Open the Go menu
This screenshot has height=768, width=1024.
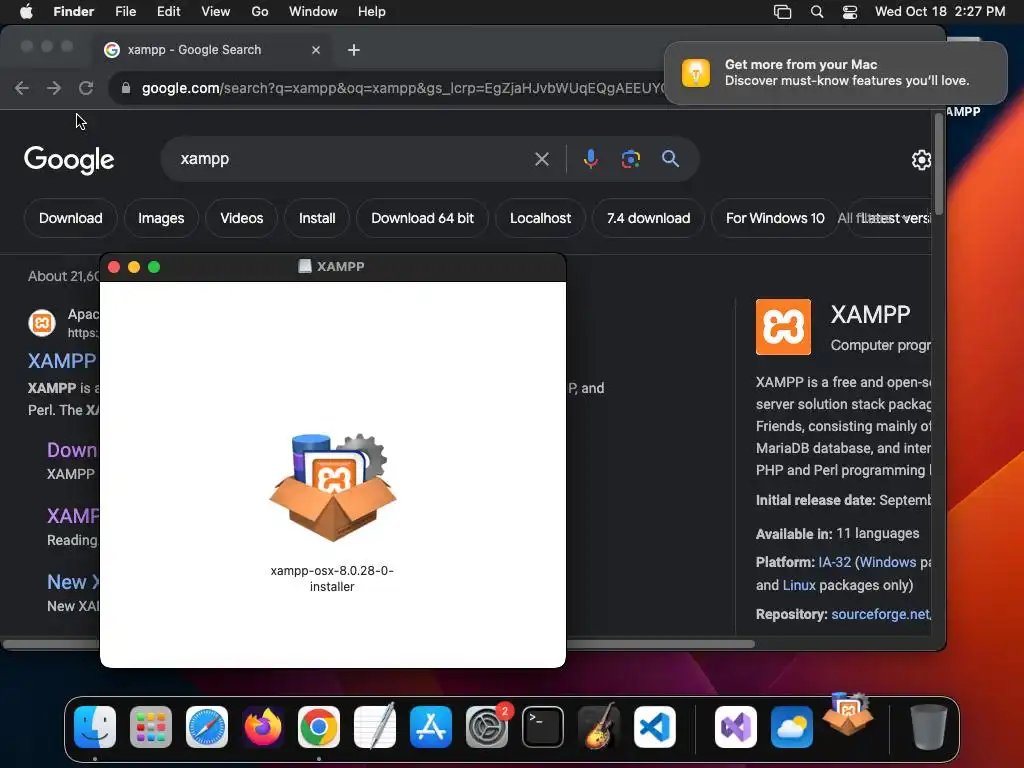click(260, 11)
